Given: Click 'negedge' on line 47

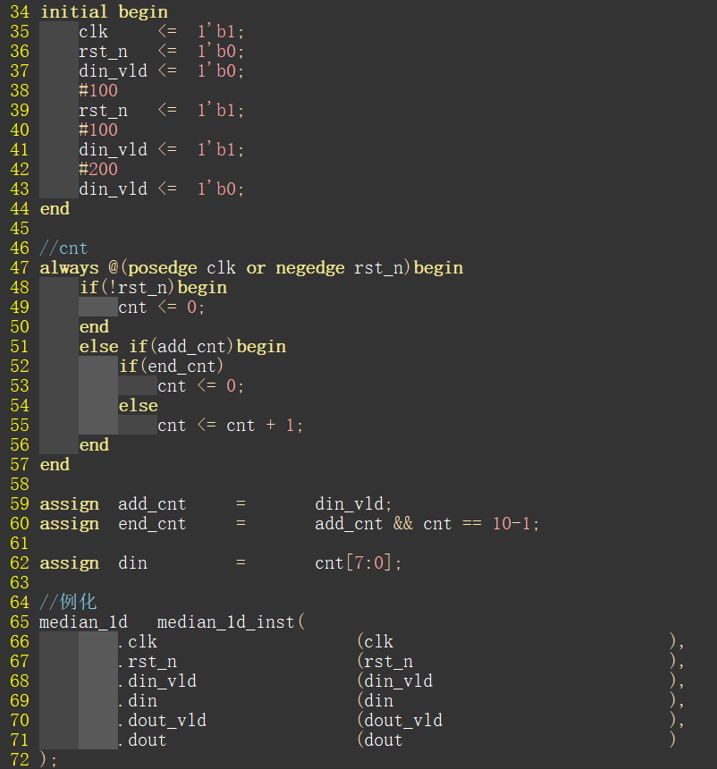Looking at the screenshot, I should tap(310, 268).
